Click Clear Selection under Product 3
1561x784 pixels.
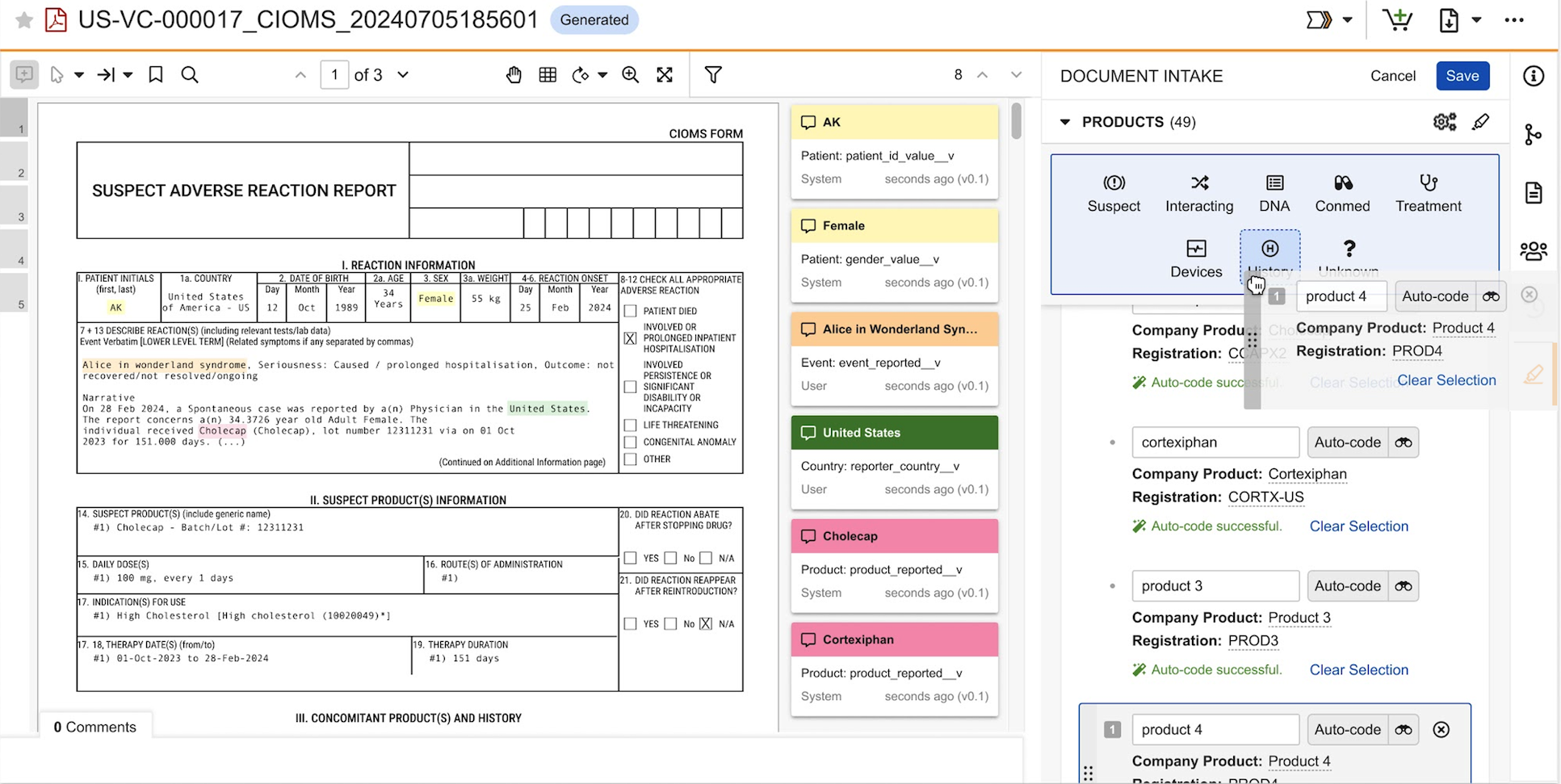[1358, 670]
